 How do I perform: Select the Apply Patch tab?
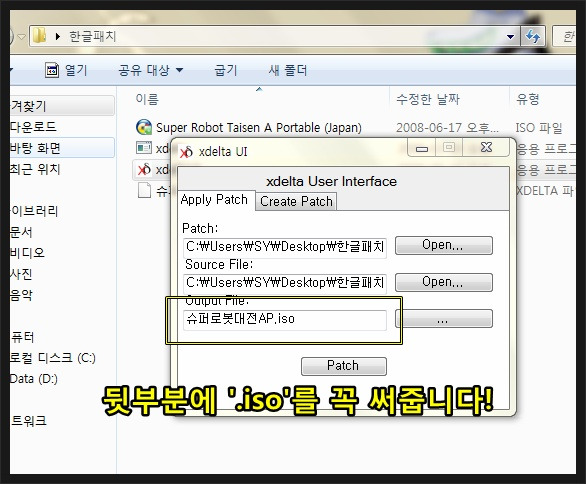[x=215, y=200]
